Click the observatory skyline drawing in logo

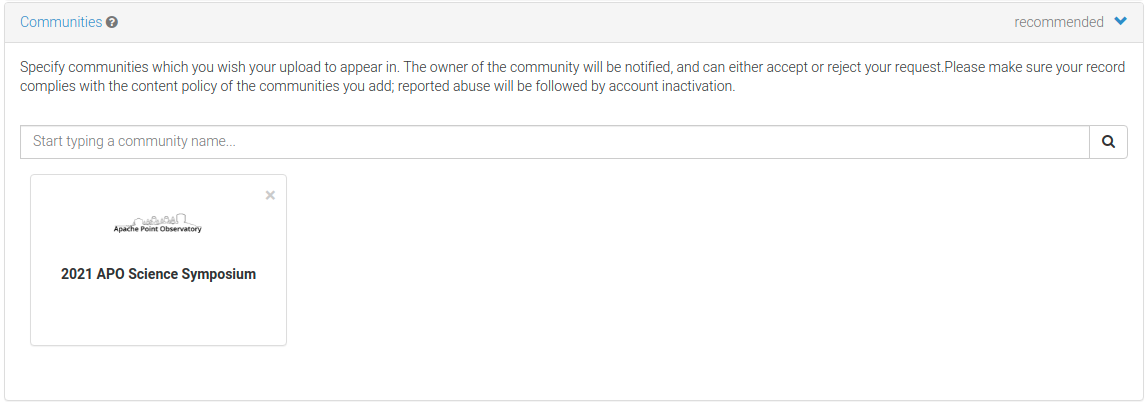coord(158,219)
